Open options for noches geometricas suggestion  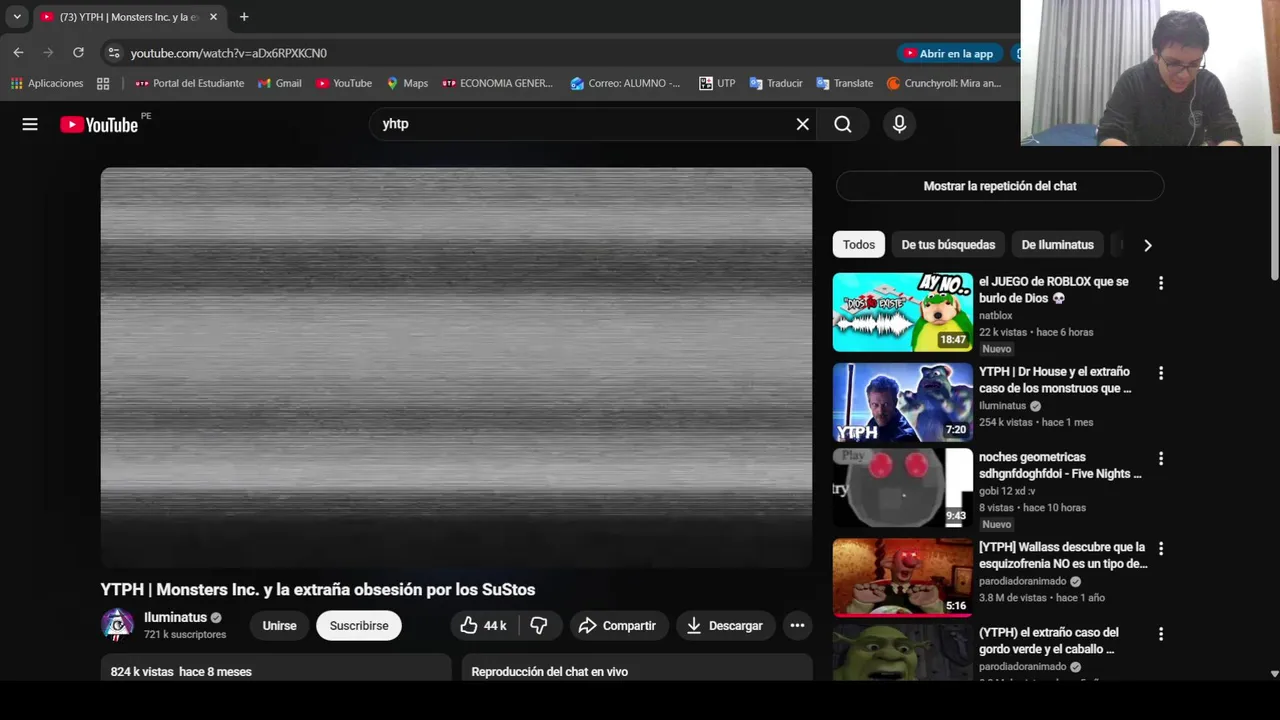coord(1160,459)
